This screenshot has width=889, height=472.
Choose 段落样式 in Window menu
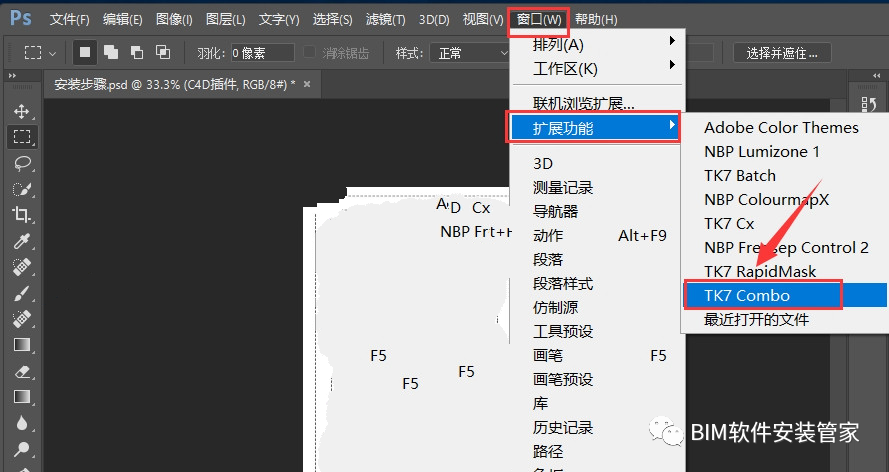tap(598, 283)
